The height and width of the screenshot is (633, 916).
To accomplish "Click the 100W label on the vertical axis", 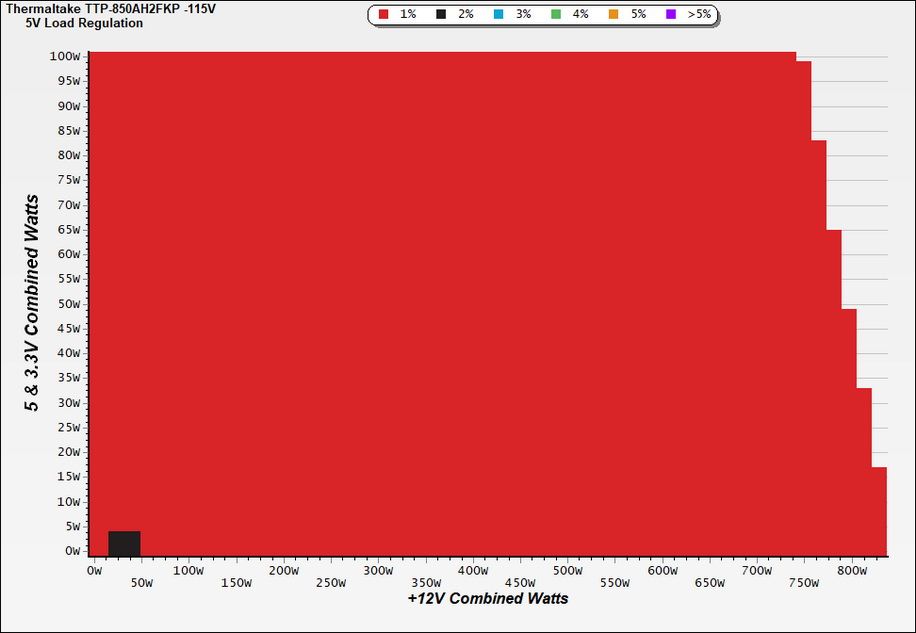I will click(65, 57).
